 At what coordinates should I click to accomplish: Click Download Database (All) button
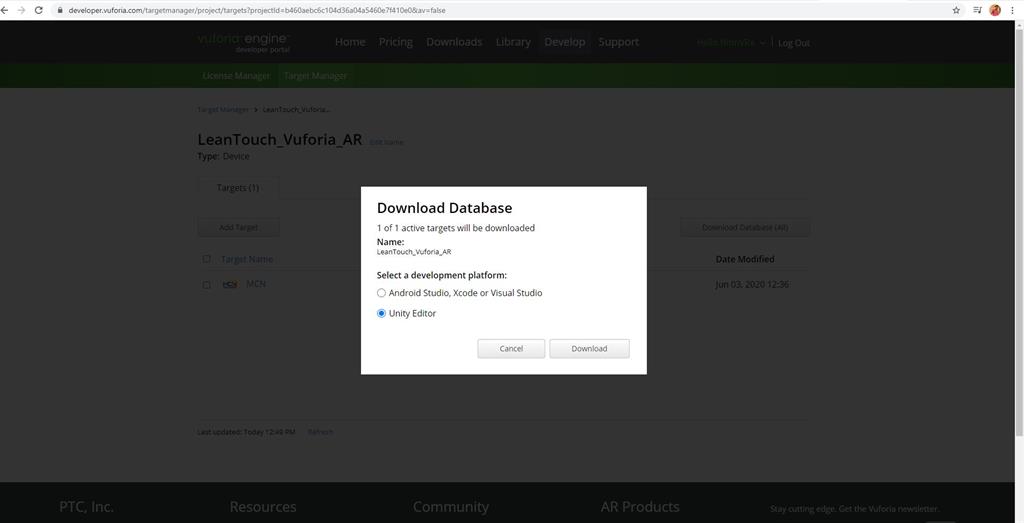click(744, 227)
